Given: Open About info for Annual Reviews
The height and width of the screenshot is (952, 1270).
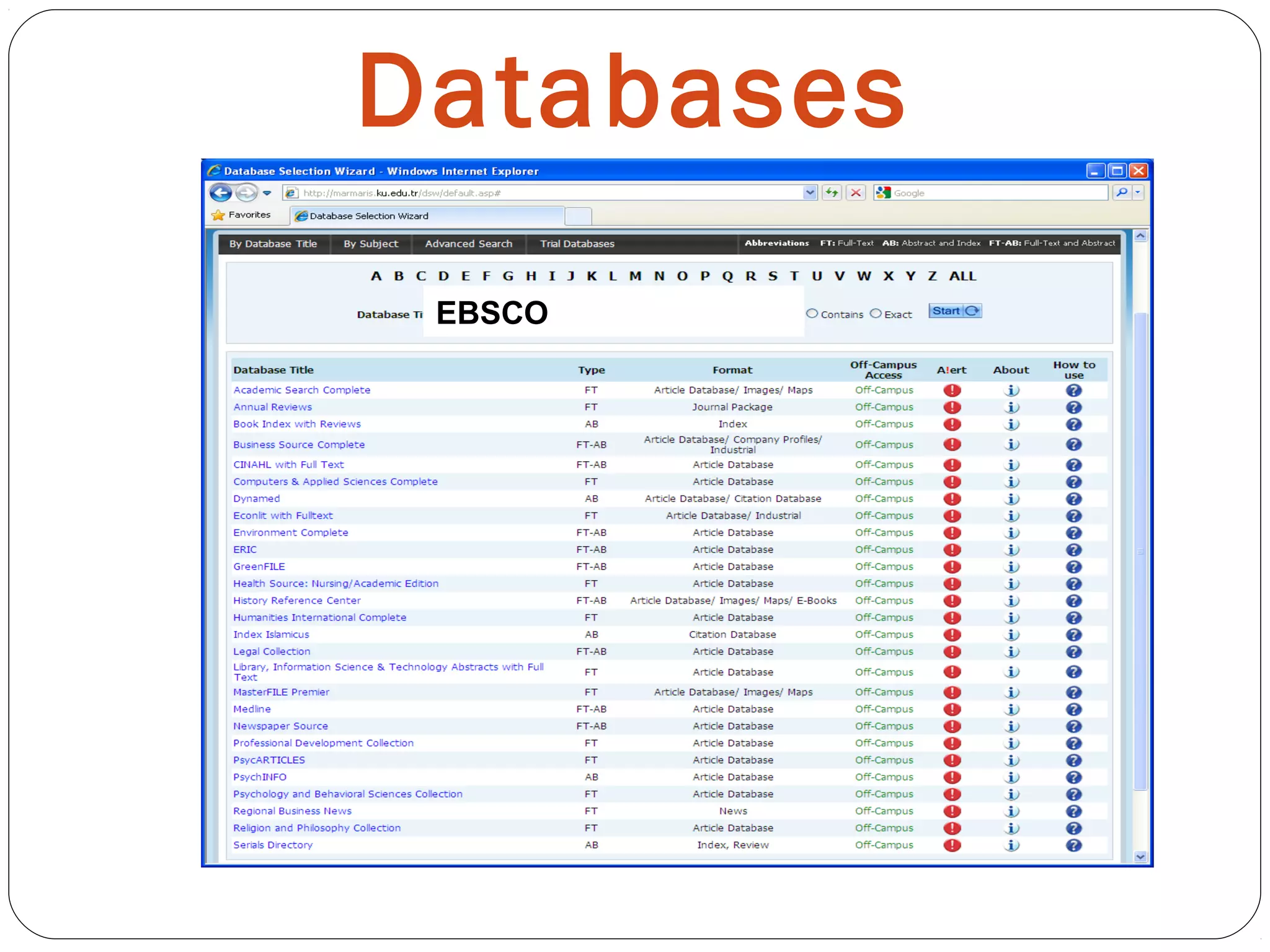Looking at the screenshot, I should click(x=1011, y=407).
